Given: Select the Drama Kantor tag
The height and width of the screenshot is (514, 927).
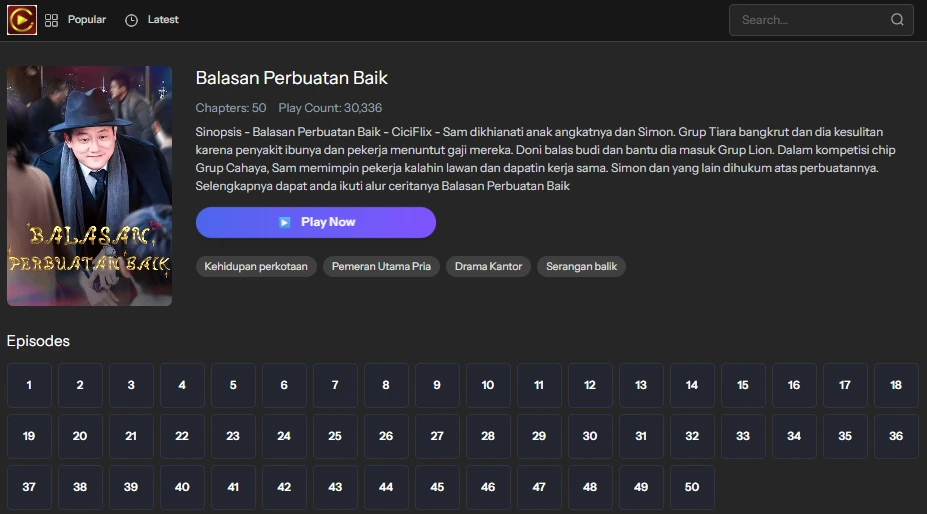Looking at the screenshot, I should coord(488,266).
